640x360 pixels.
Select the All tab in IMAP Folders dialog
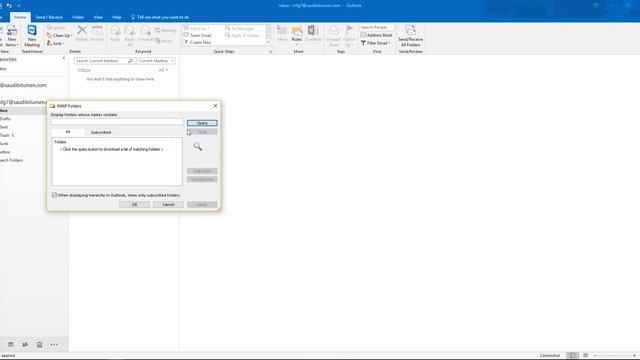pyautogui.click(x=68, y=132)
